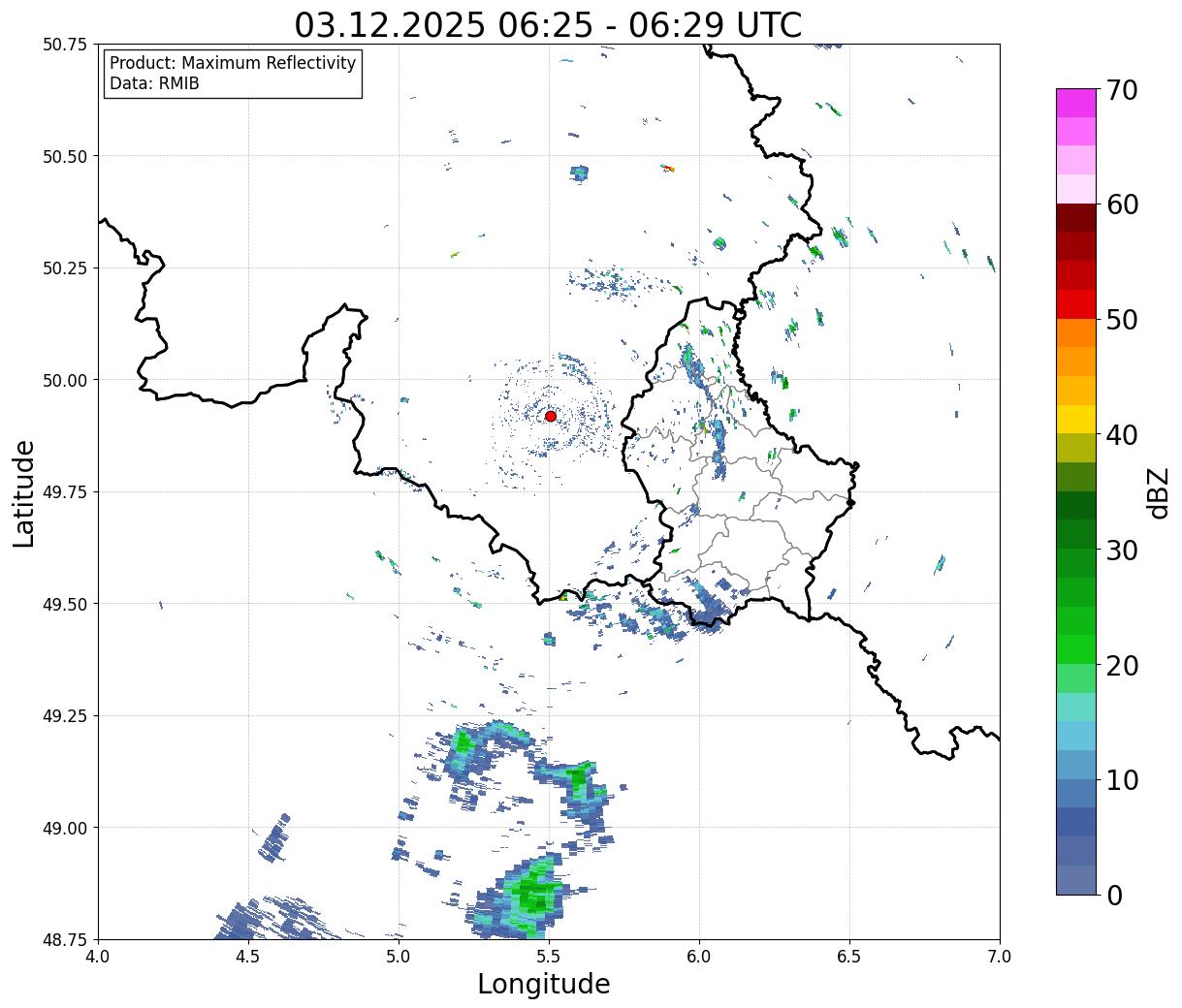Viewport: 1182px width, 1008px height.
Task: Click the 'Product: Maximum Reflectivity' text
Action: (233, 63)
